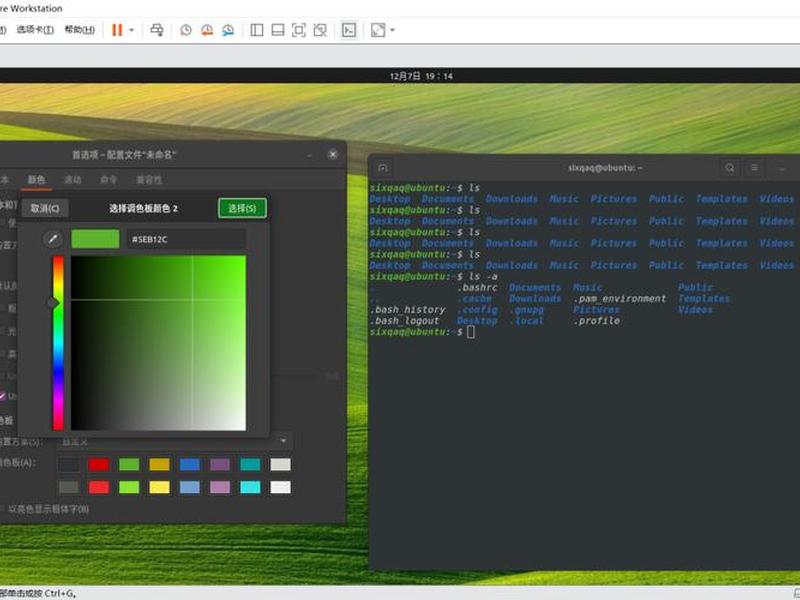This screenshot has height=600, width=800.
Task: Select the light purple palette swatch
Action: (220, 487)
